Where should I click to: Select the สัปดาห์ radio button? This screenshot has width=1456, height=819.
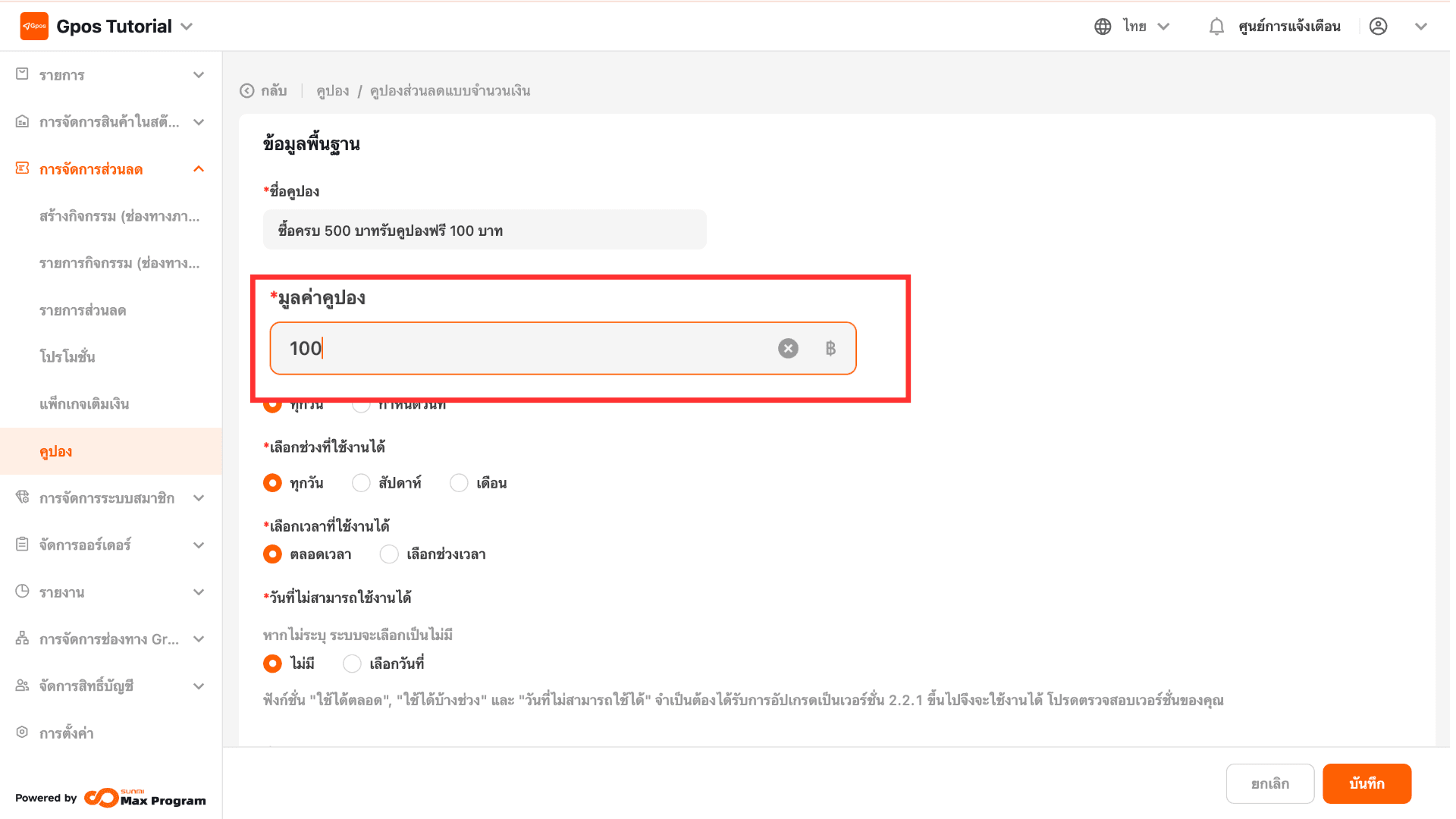361,483
